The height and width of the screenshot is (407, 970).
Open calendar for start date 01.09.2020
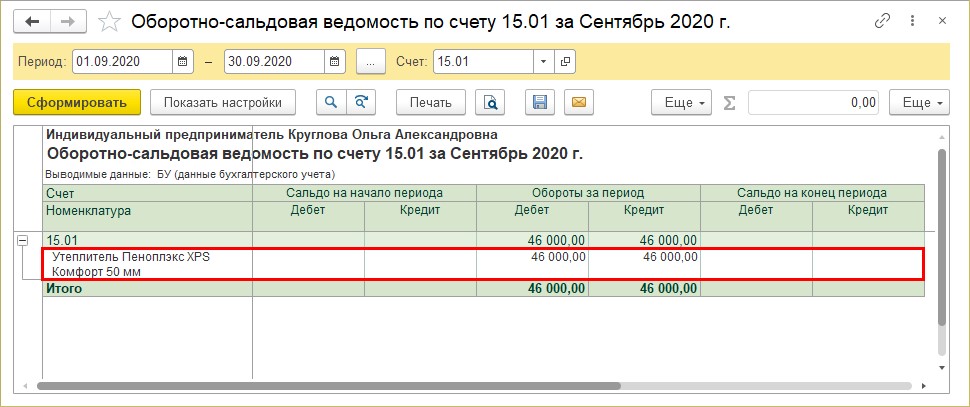182,61
